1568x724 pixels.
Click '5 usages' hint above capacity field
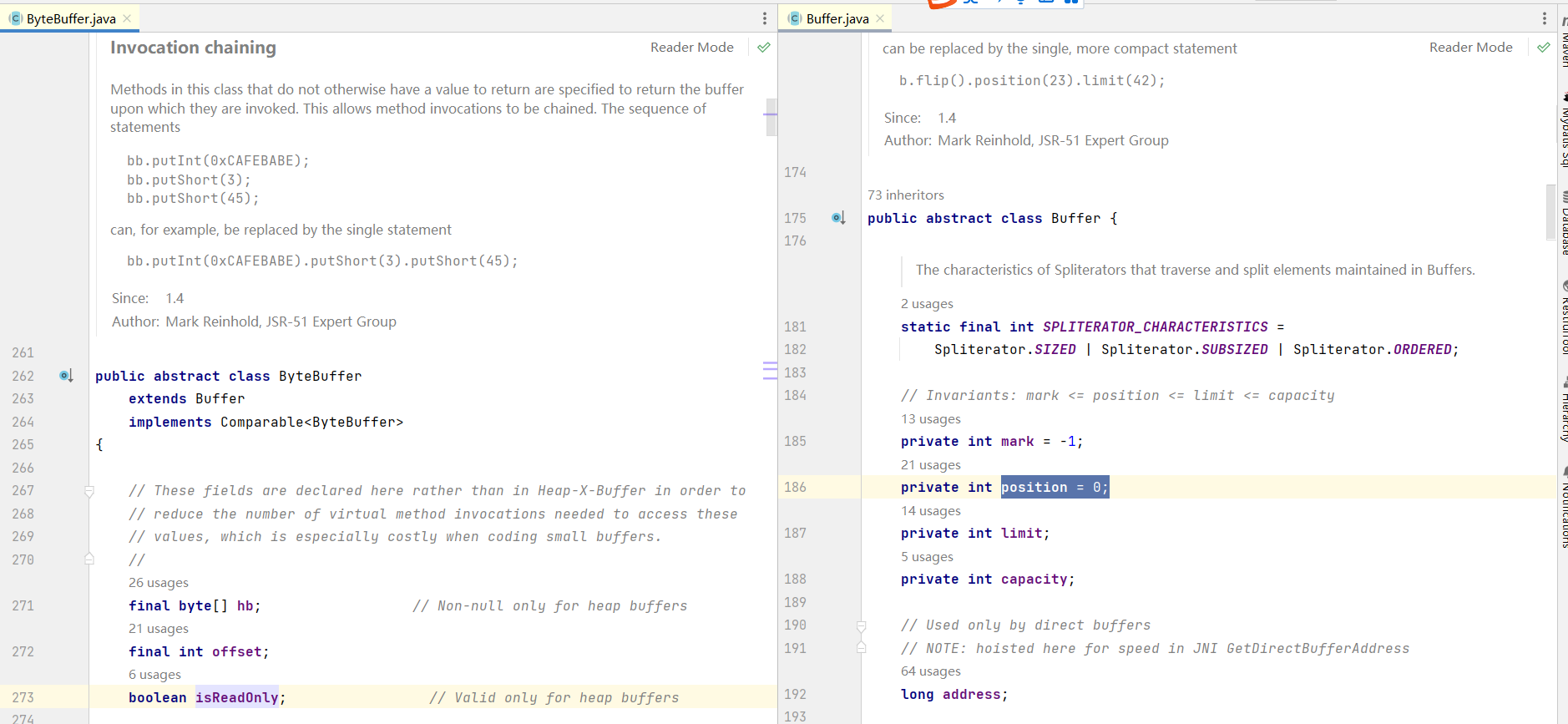[927, 557]
